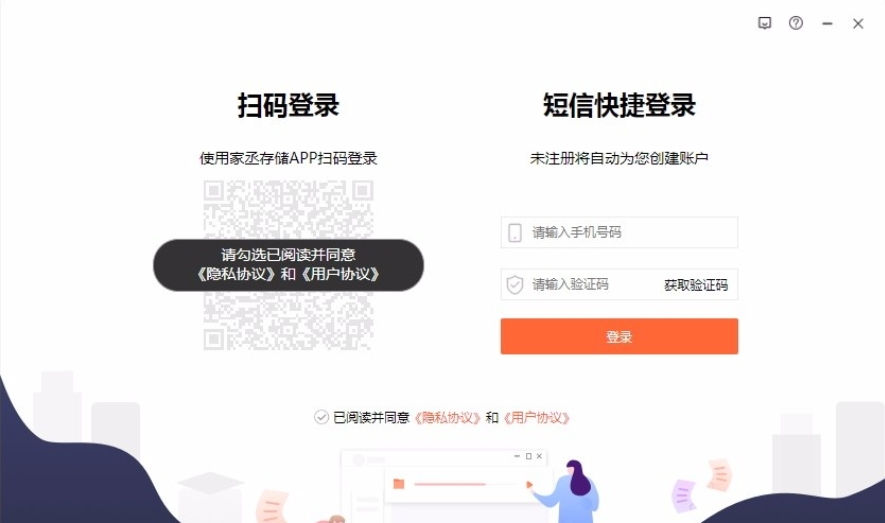Focus the 请输入验证码 input field
Viewport: 885px width, 523px height.
[581, 284]
